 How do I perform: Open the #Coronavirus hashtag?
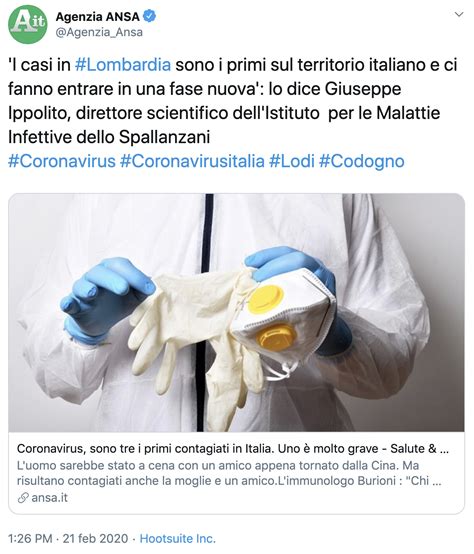62,161
